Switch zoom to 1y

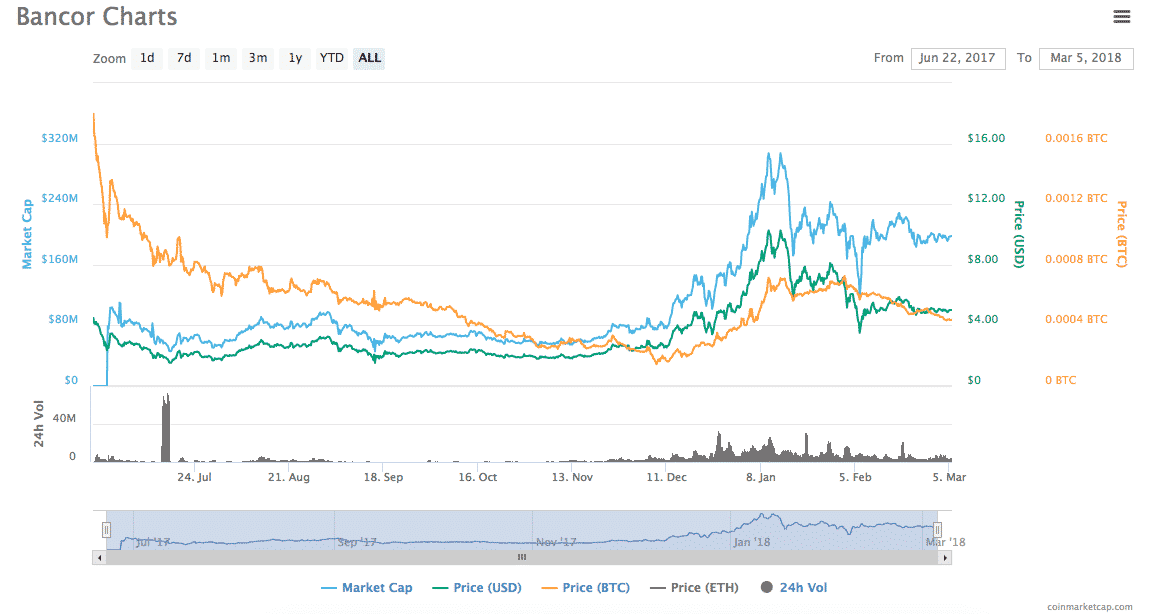[295, 58]
